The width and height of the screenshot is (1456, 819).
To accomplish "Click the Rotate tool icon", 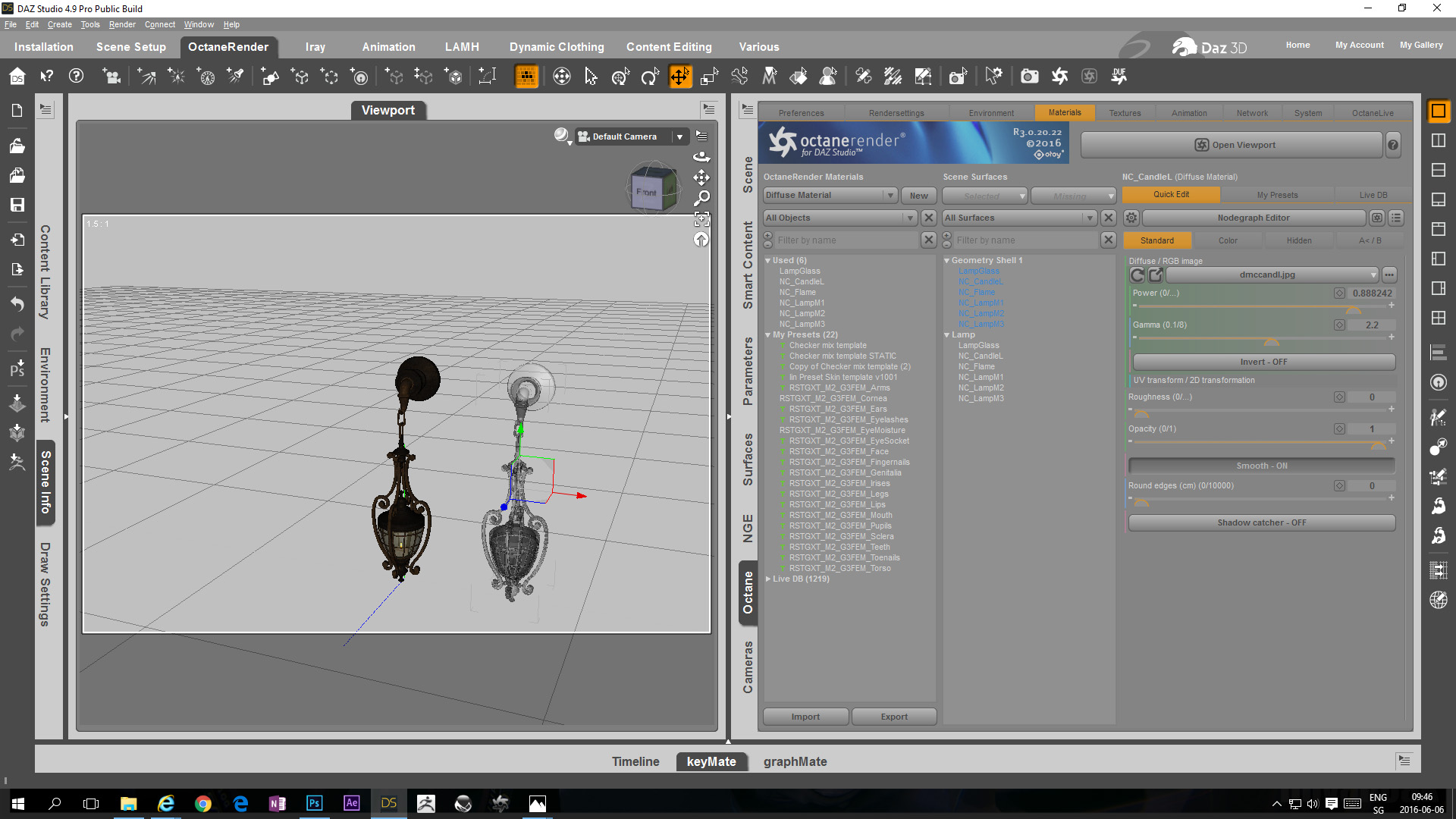I will point(650,76).
